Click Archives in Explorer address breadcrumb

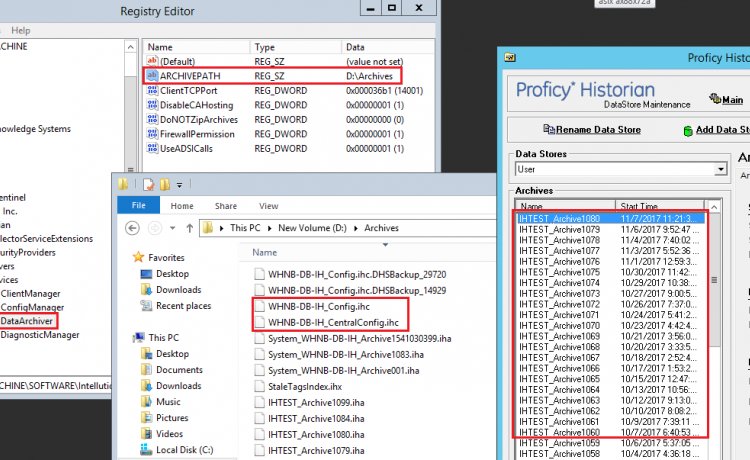click(381, 228)
